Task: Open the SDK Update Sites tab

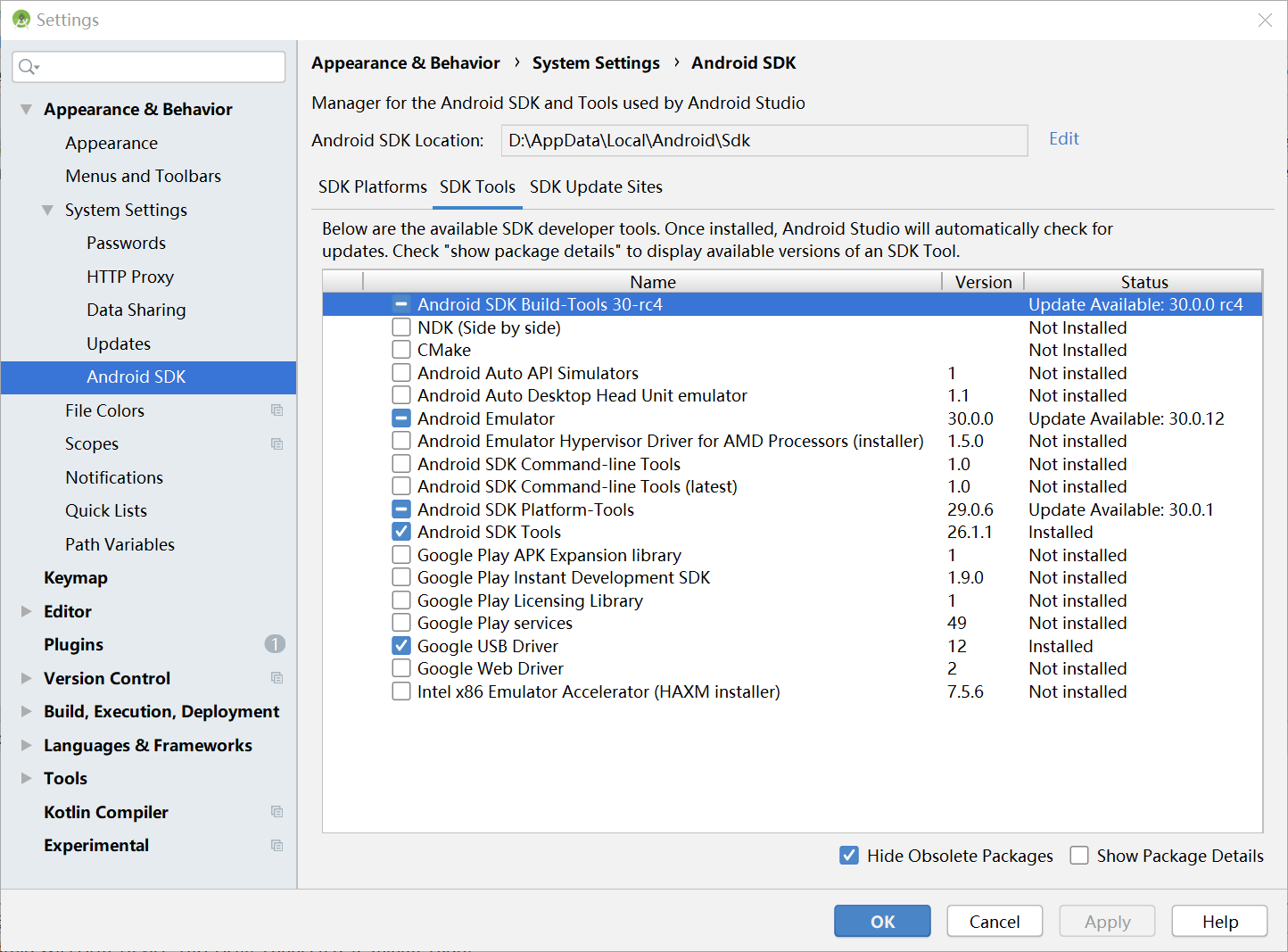Action: [x=596, y=187]
